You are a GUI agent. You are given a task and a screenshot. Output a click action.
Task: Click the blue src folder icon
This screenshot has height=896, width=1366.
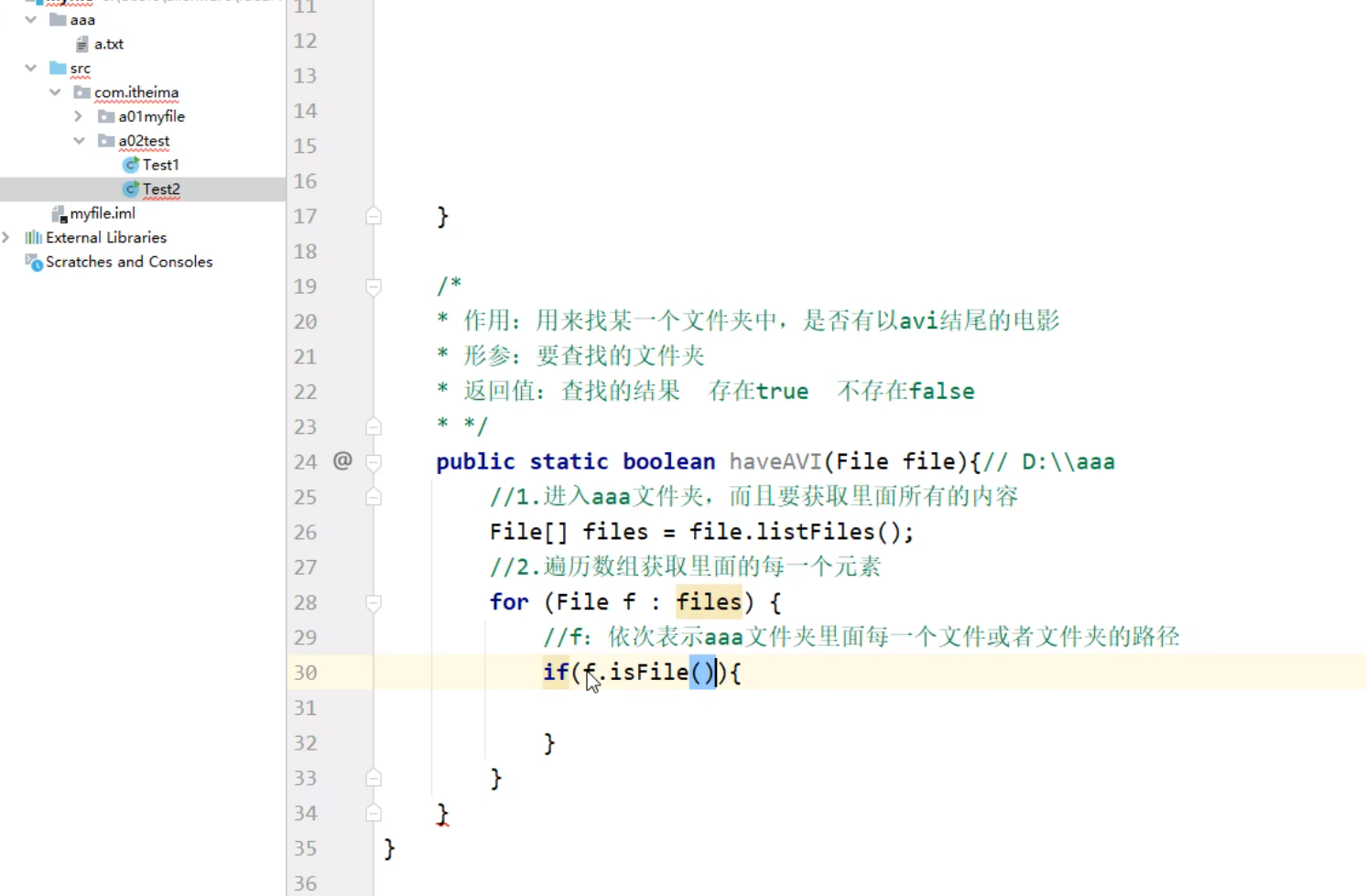click(58, 68)
